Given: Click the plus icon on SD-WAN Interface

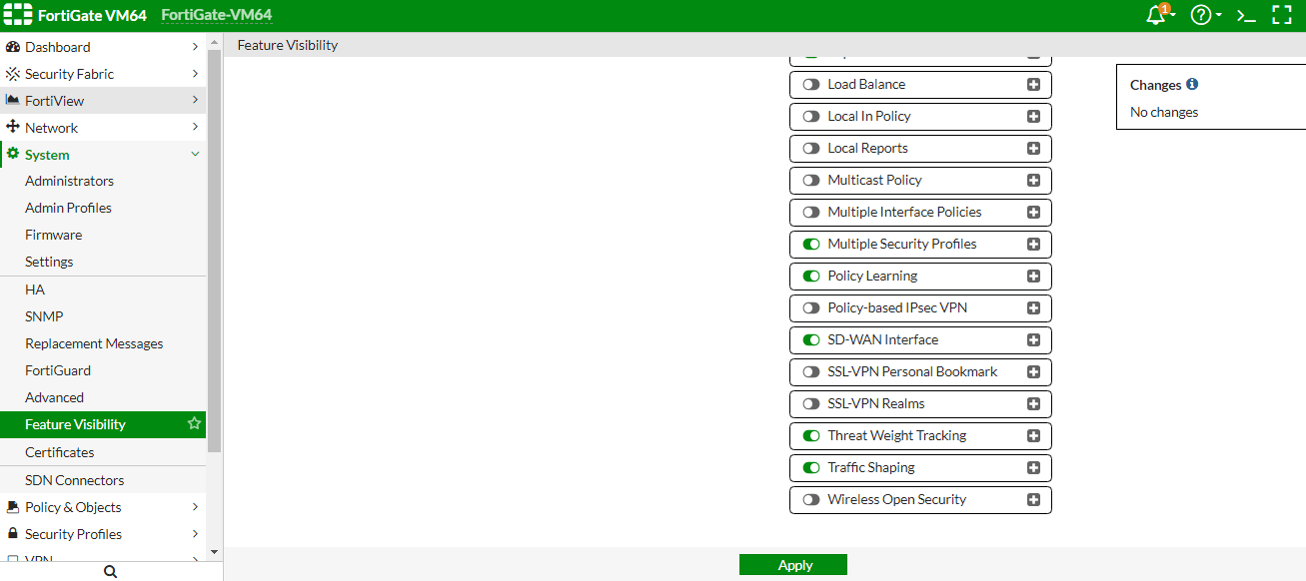Looking at the screenshot, I should 1034,341.
